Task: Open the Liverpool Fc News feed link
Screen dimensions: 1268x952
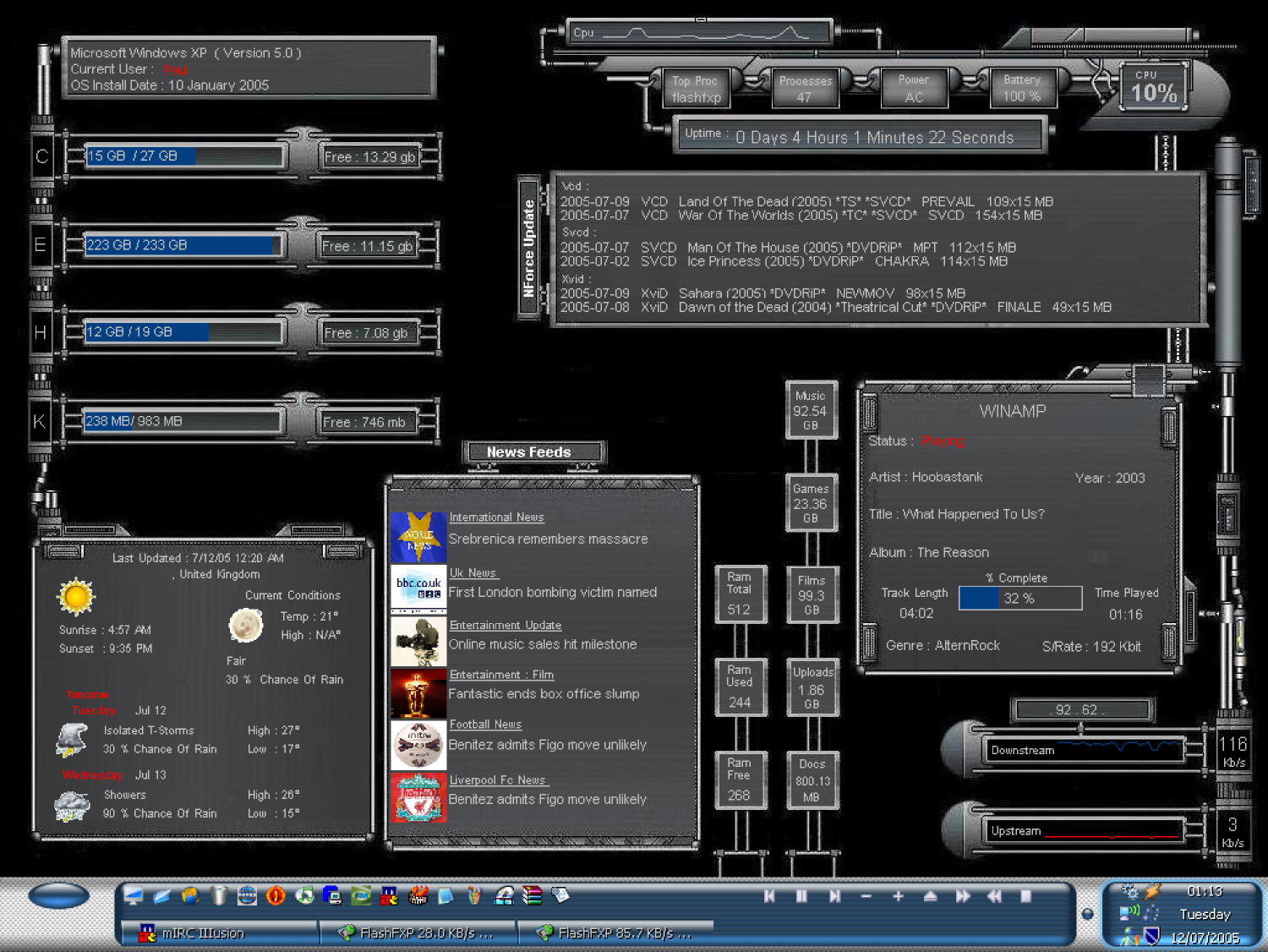Action: 499,780
